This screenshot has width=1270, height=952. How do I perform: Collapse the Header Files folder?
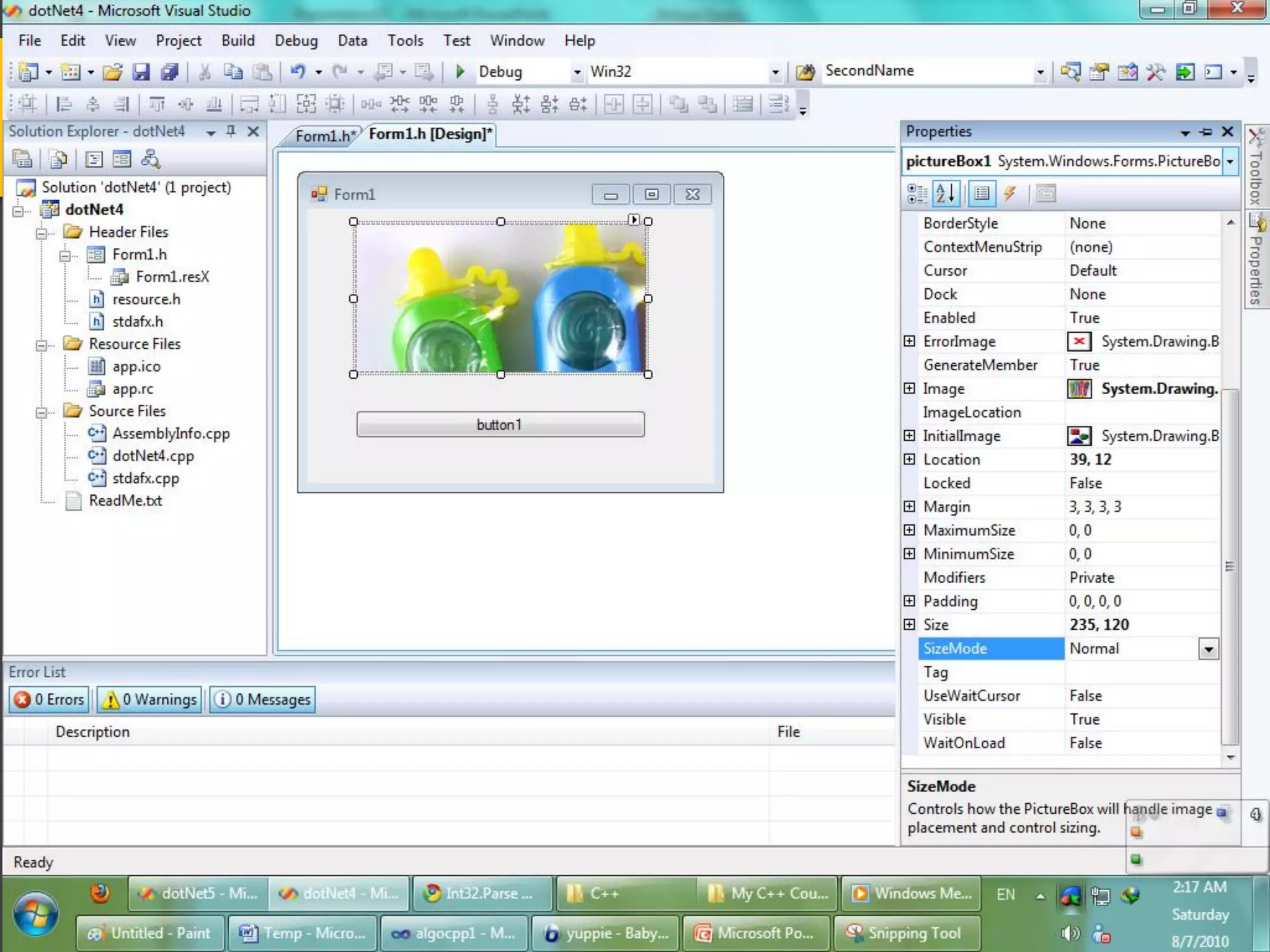click(x=42, y=233)
